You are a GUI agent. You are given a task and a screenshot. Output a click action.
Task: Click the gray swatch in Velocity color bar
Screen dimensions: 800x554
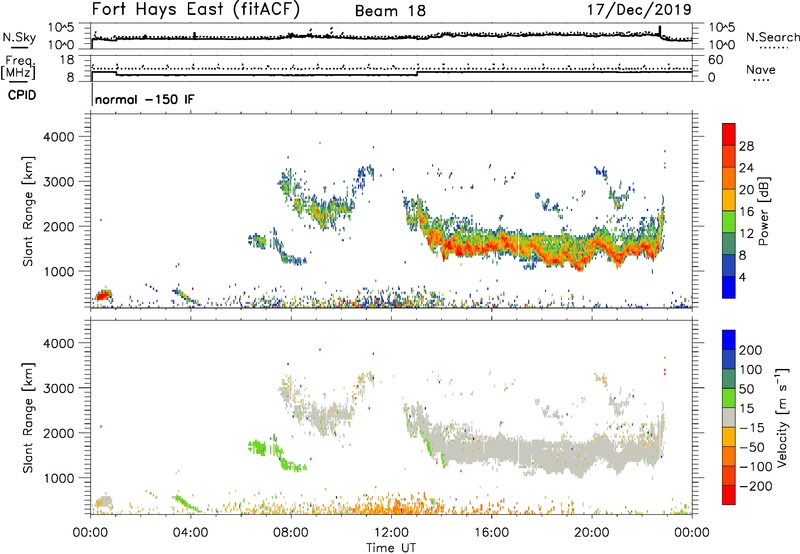pos(729,418)
